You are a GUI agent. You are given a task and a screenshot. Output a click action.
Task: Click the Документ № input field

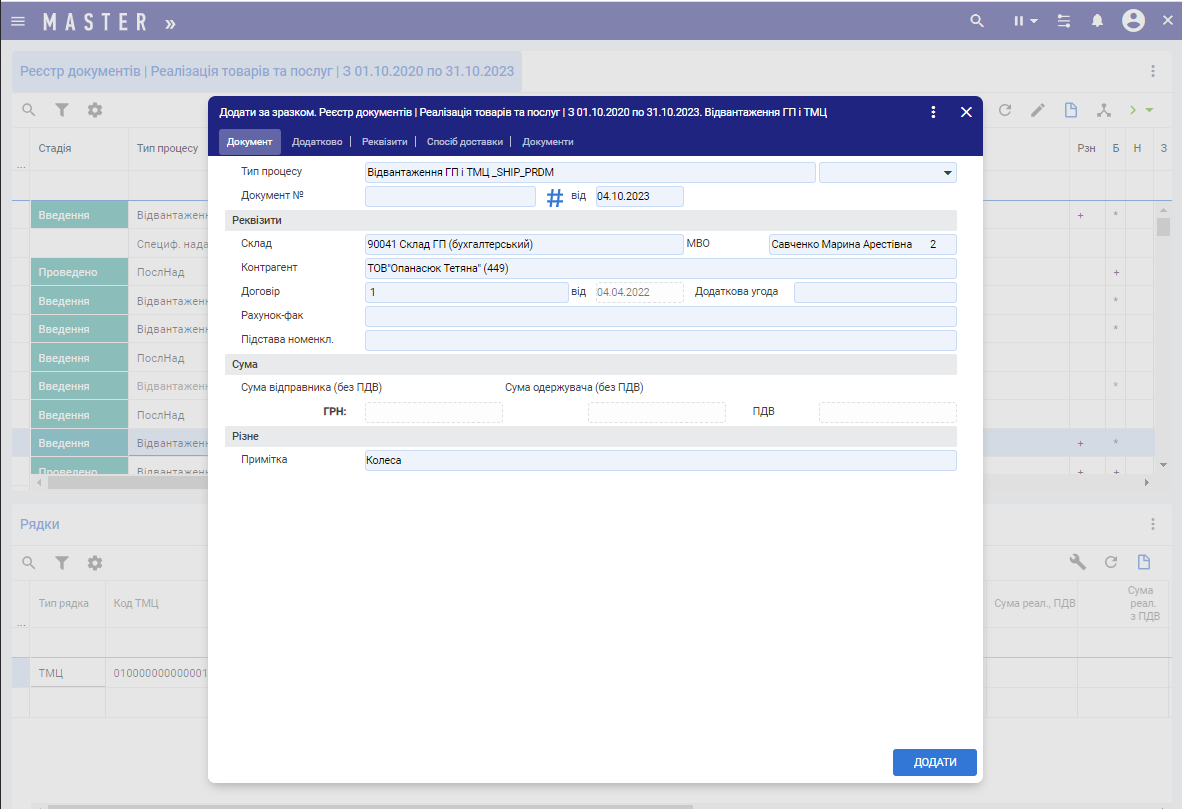[450, 196]
